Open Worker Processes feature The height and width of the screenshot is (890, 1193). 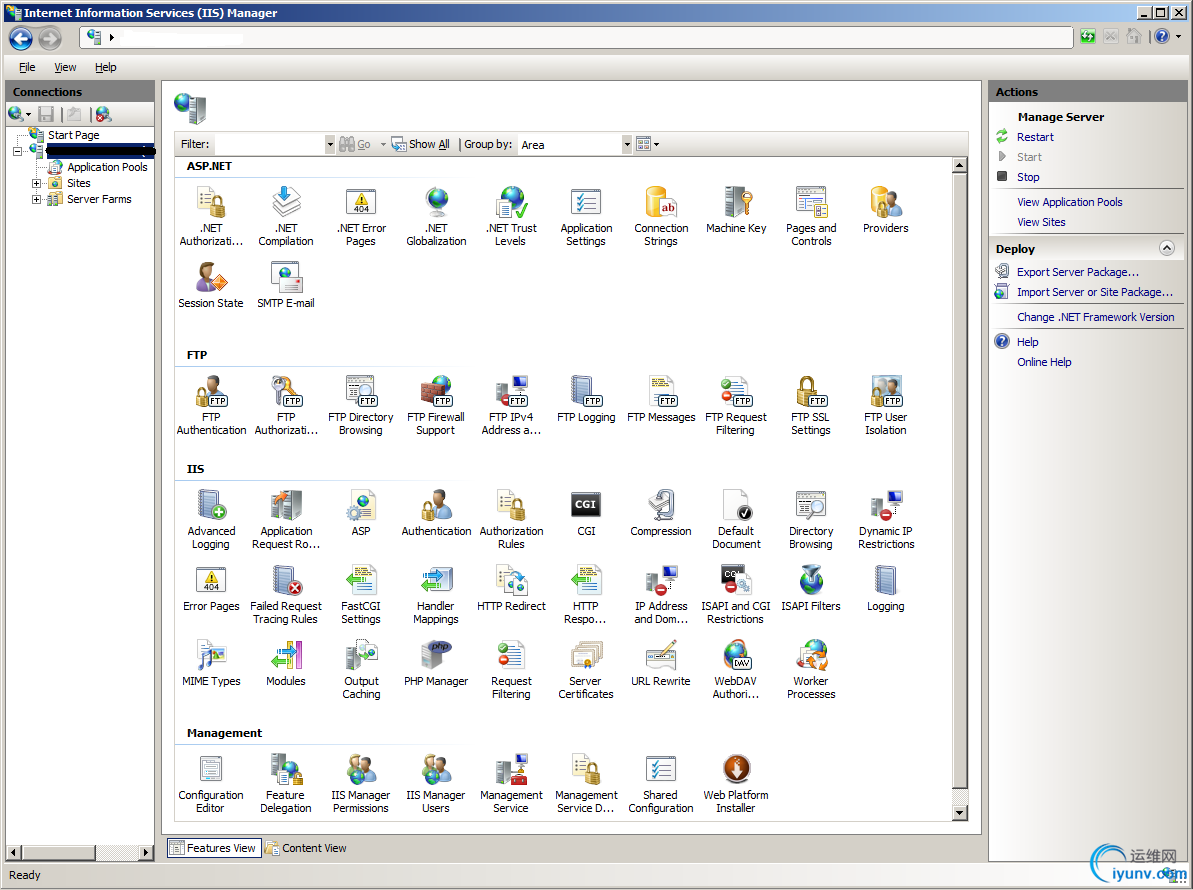click(x=810, y=669)
